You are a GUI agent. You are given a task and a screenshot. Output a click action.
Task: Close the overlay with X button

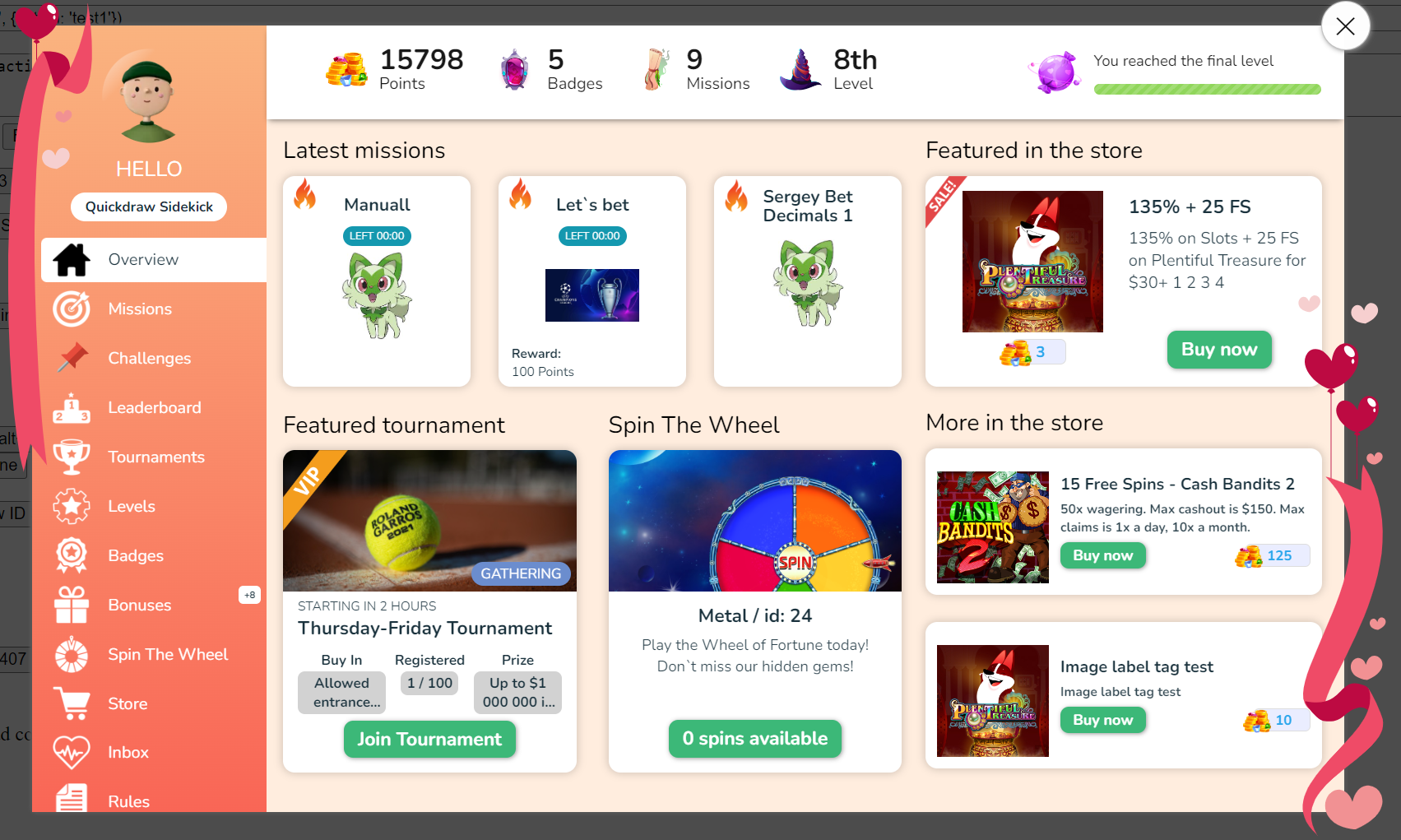[x=1345, y=26]
